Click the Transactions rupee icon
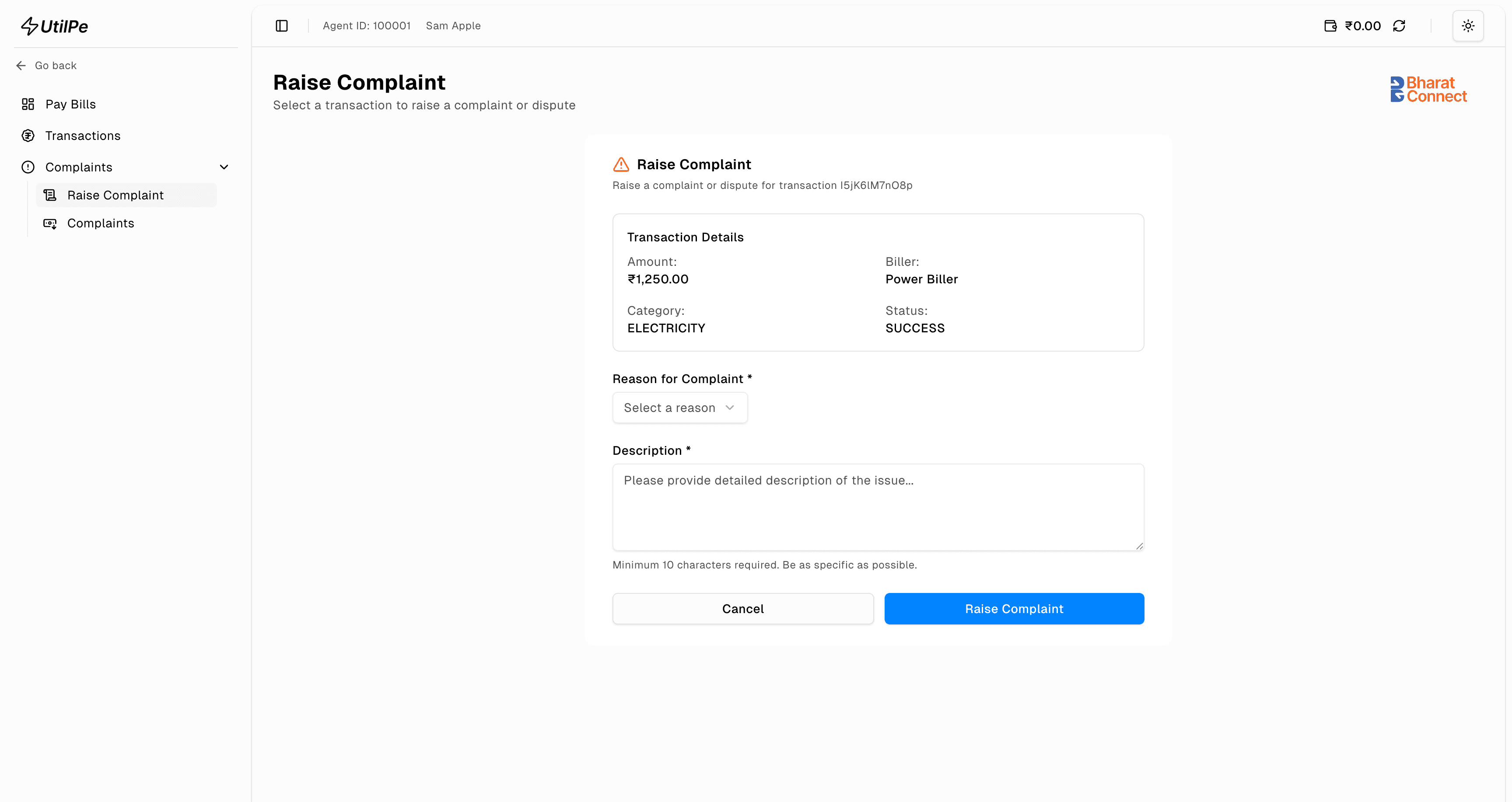 [28, 136]
